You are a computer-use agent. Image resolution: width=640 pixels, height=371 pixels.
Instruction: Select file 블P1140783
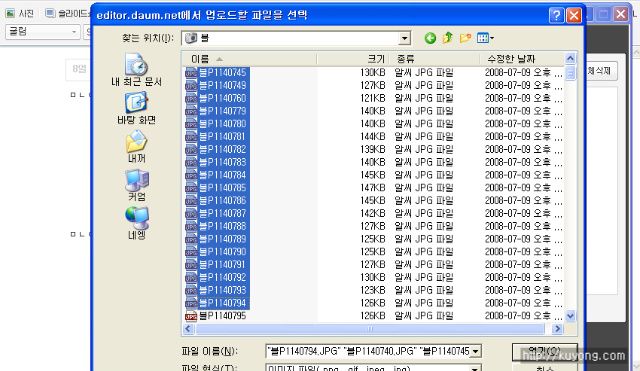coord(222,162)
